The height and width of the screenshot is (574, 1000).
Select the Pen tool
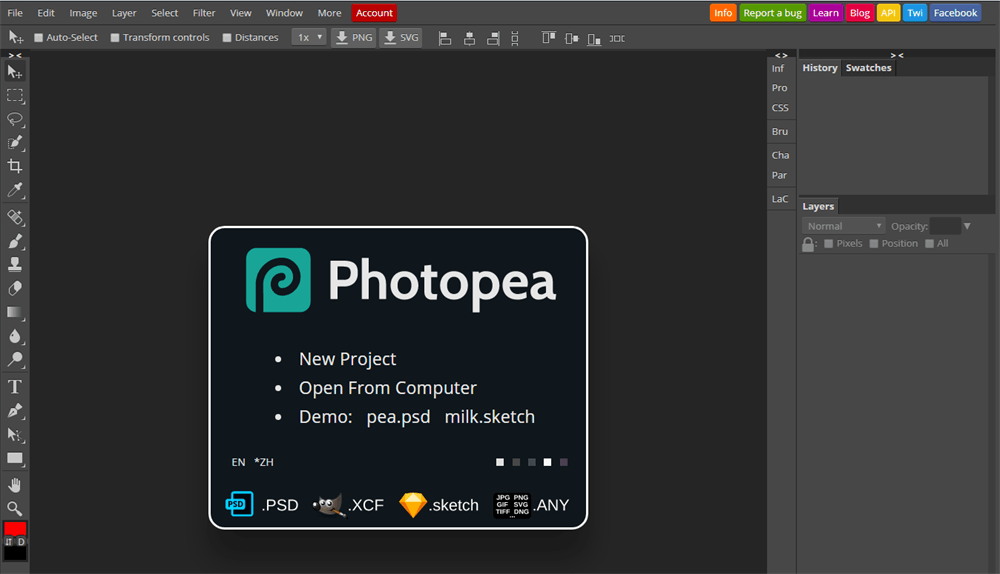(15, 411)
